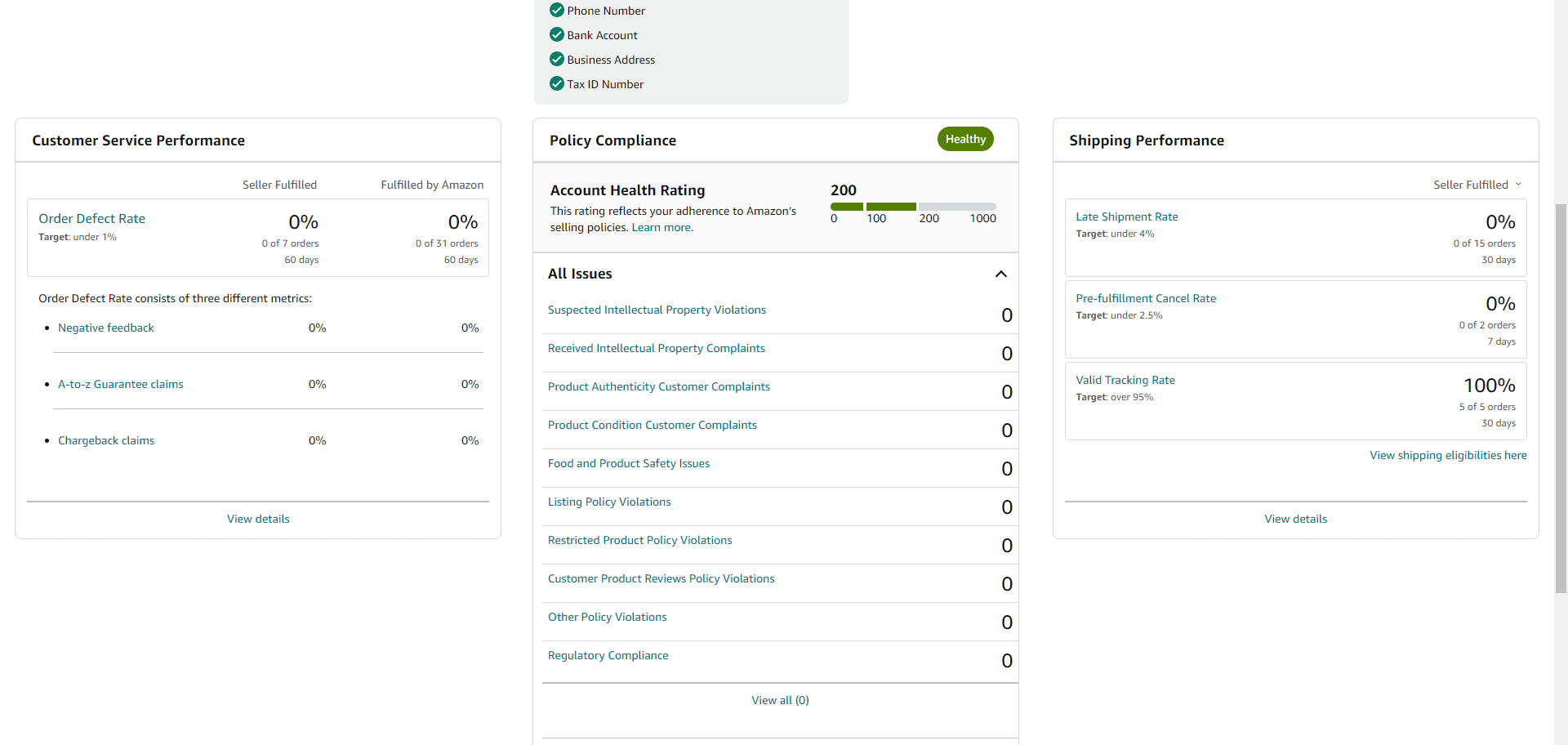
Task: Click '0 of 2 orders' text
Action: [x=1487, y=325]
